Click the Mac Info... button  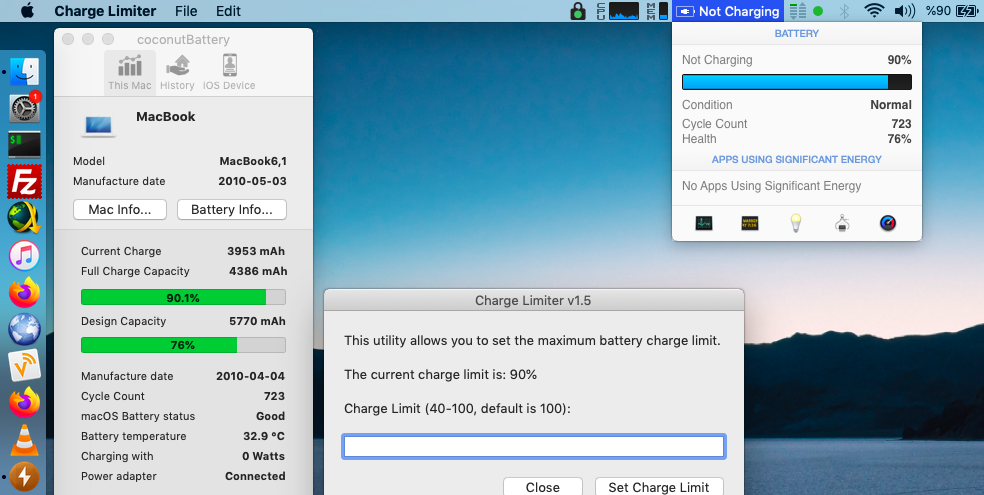pos(120,210)
